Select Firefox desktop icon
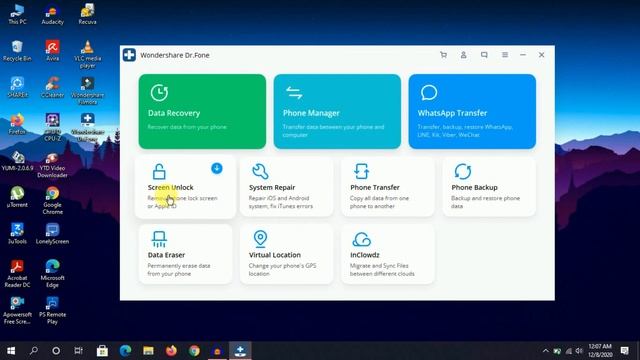640x360 pixels. click(17, 124)
